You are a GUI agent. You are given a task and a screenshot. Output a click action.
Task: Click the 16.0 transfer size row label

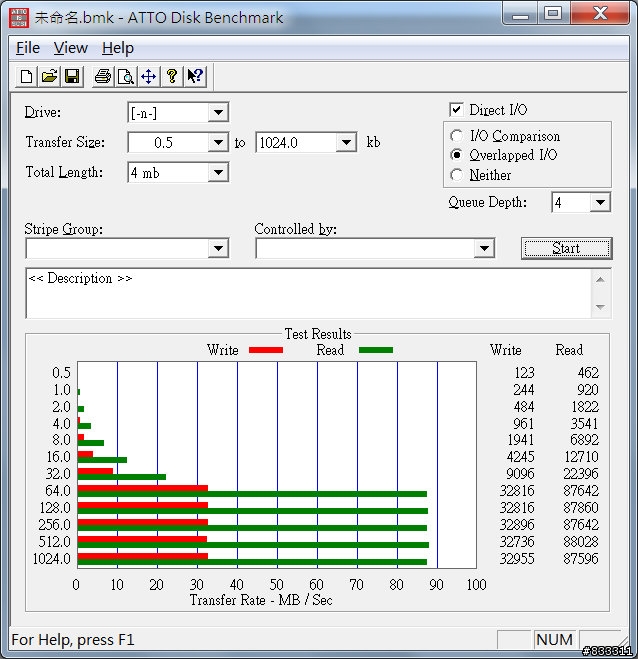(x=58, y=457)
